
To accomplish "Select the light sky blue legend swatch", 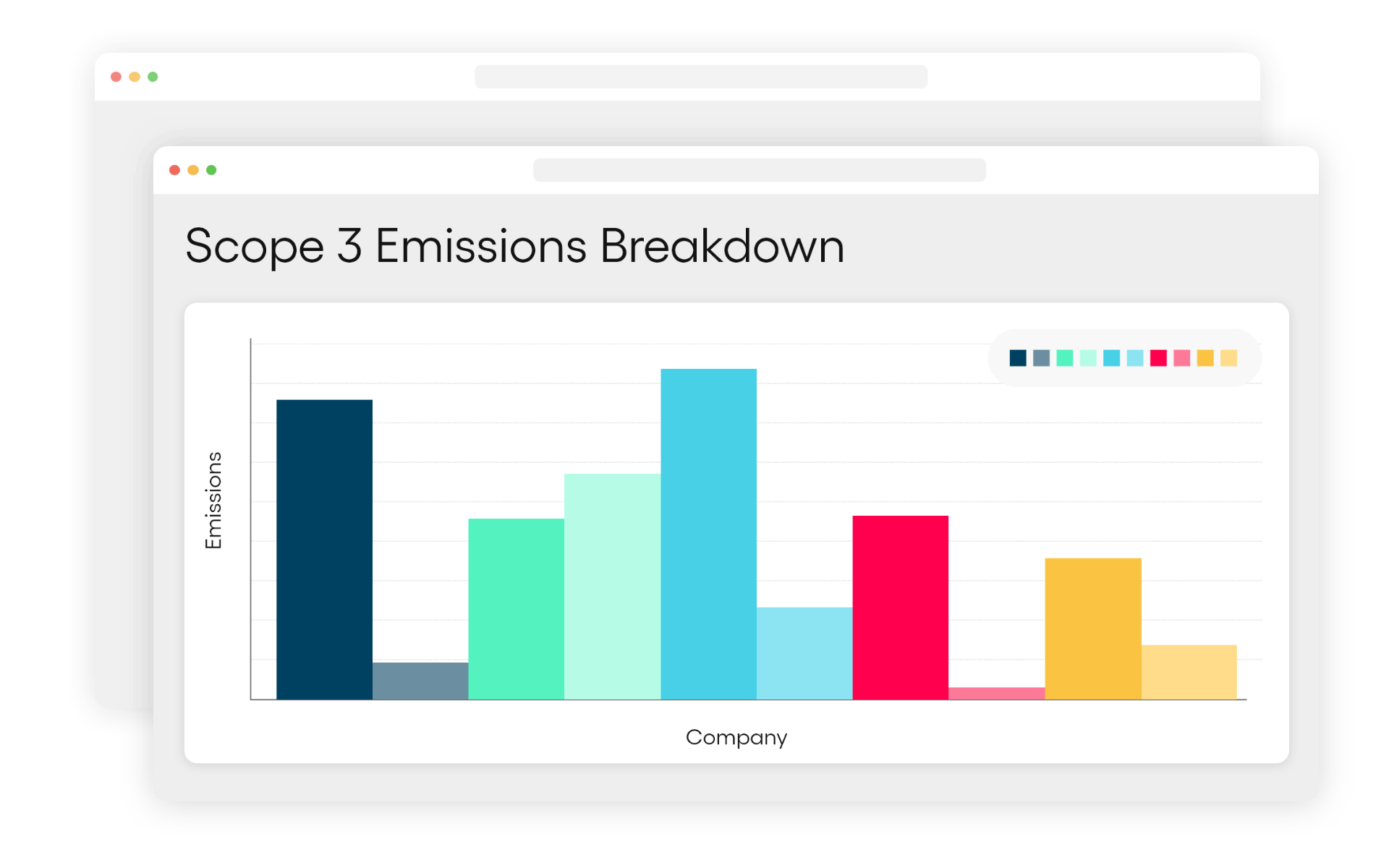I will [x=1135, y=358].
